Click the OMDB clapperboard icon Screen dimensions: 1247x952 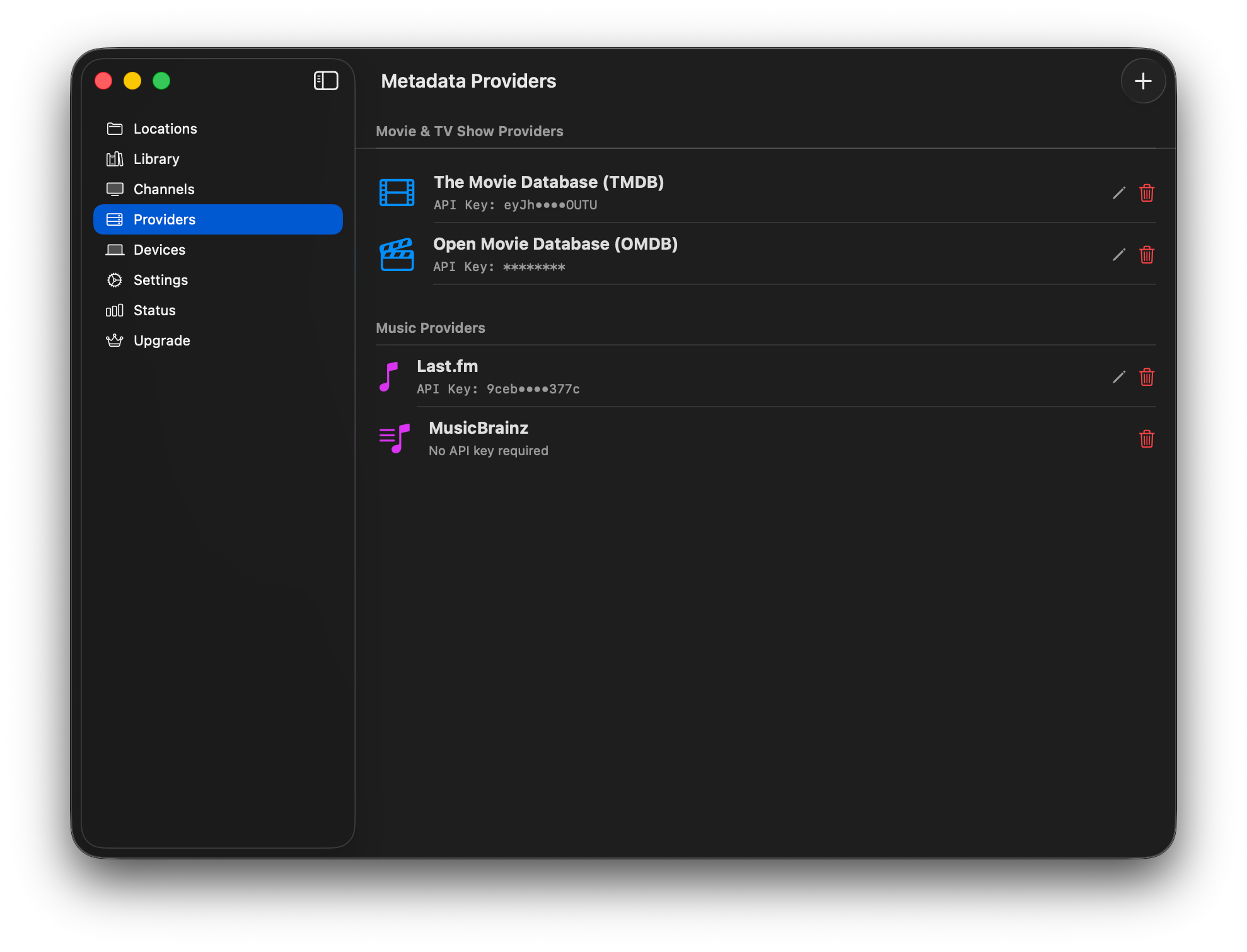pyautogui.click(x=397, y=255)
